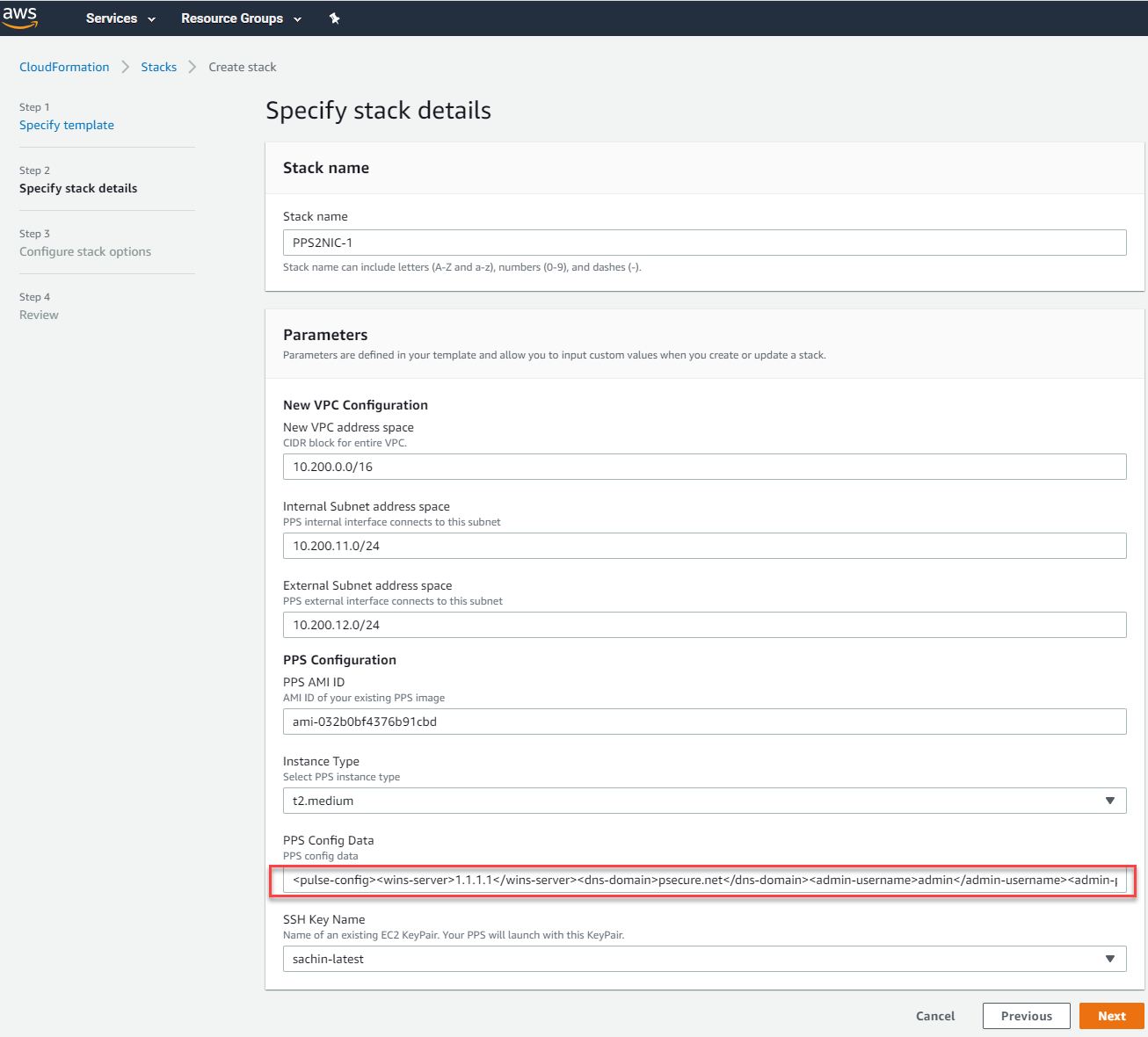Go to CloudFormation breadcrumb link
Viewport: 1148px width, 1037px height.
point(64,67)
